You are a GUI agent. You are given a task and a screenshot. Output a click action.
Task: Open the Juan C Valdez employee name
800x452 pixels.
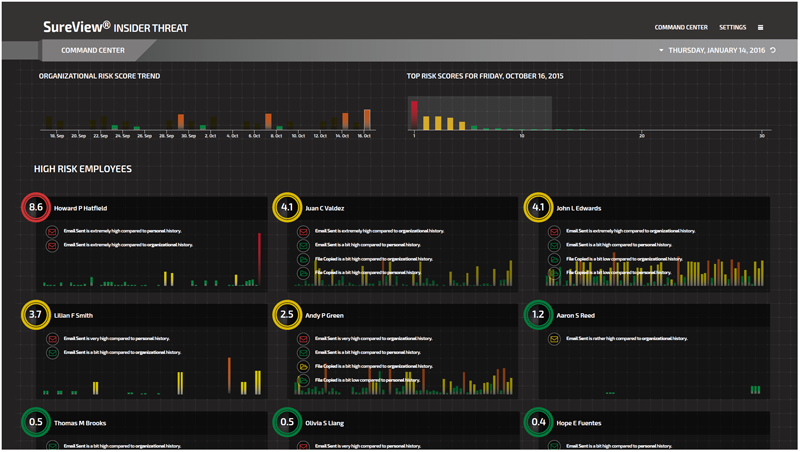coord(324,208)
